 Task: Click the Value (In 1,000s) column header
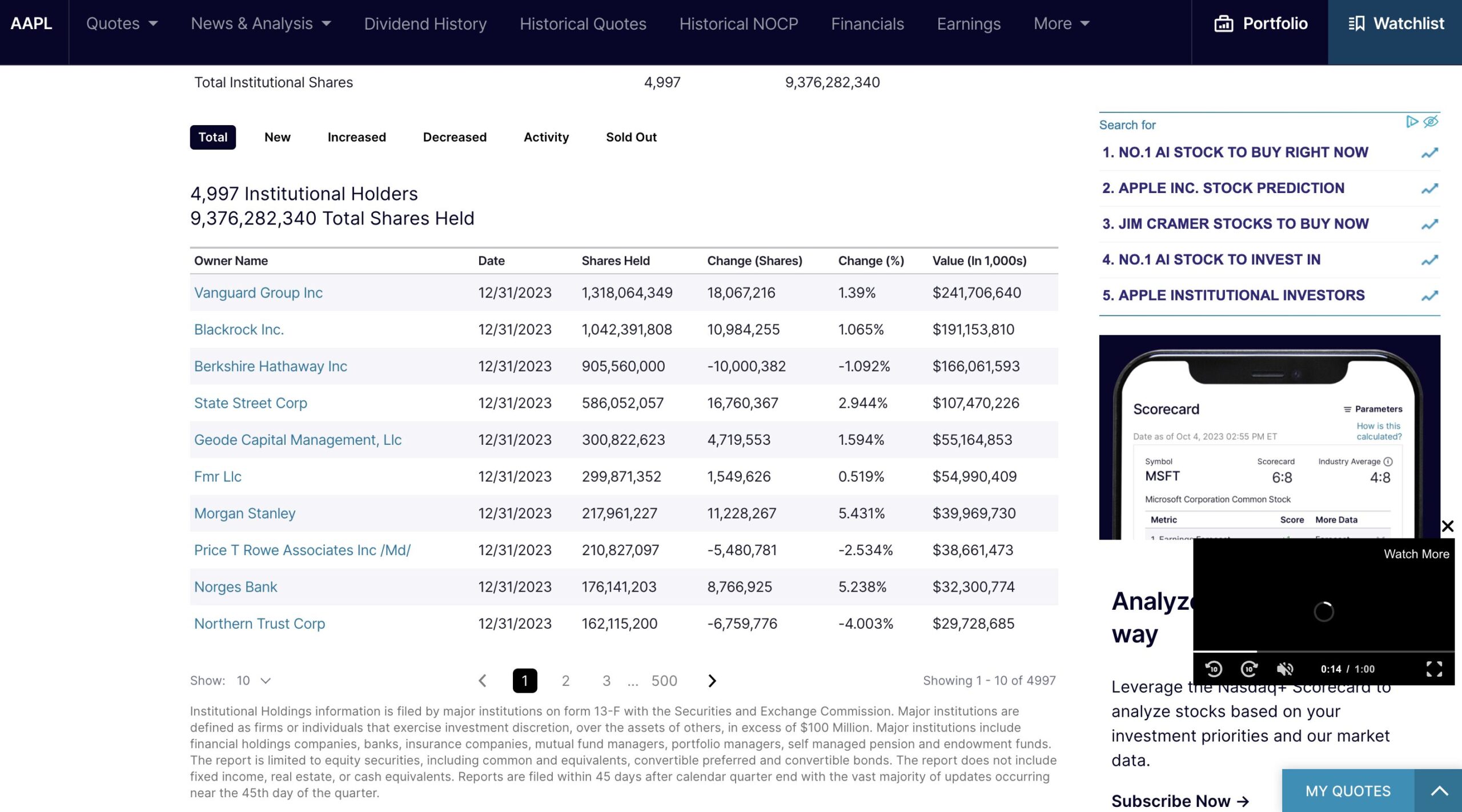979,261
